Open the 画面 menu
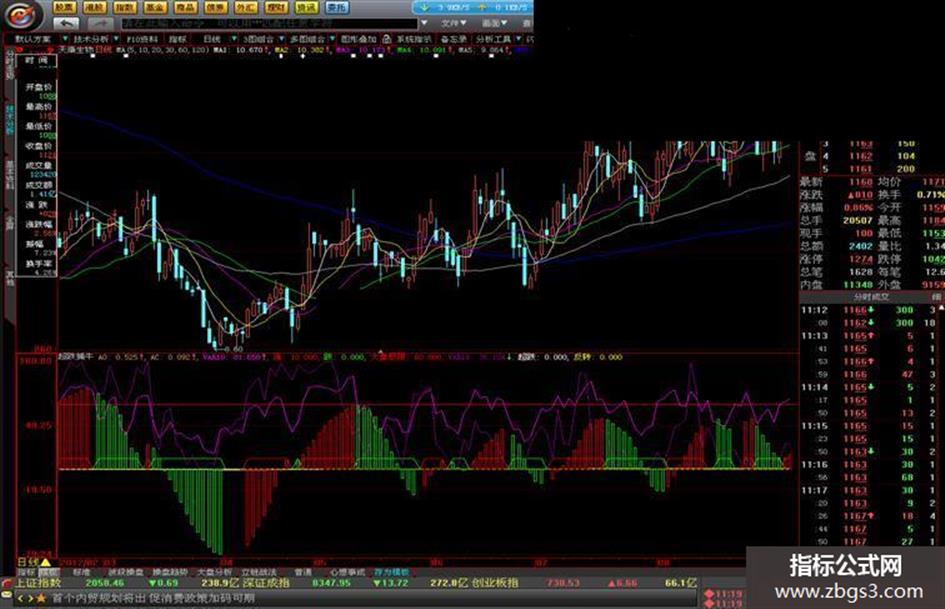Viewport: 945px width, 609px height. [494, 23]
